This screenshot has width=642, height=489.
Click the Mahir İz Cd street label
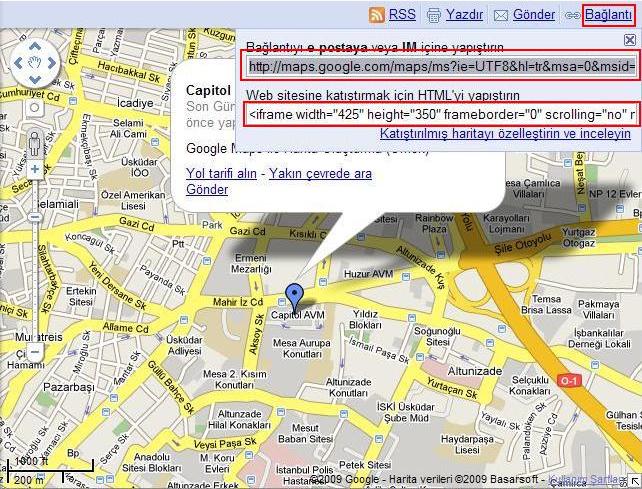[238, 302]
